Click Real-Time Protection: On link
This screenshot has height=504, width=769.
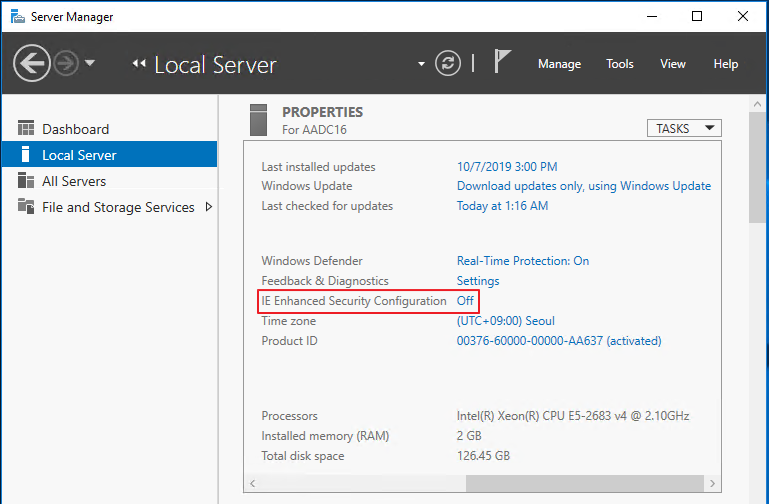523,261
